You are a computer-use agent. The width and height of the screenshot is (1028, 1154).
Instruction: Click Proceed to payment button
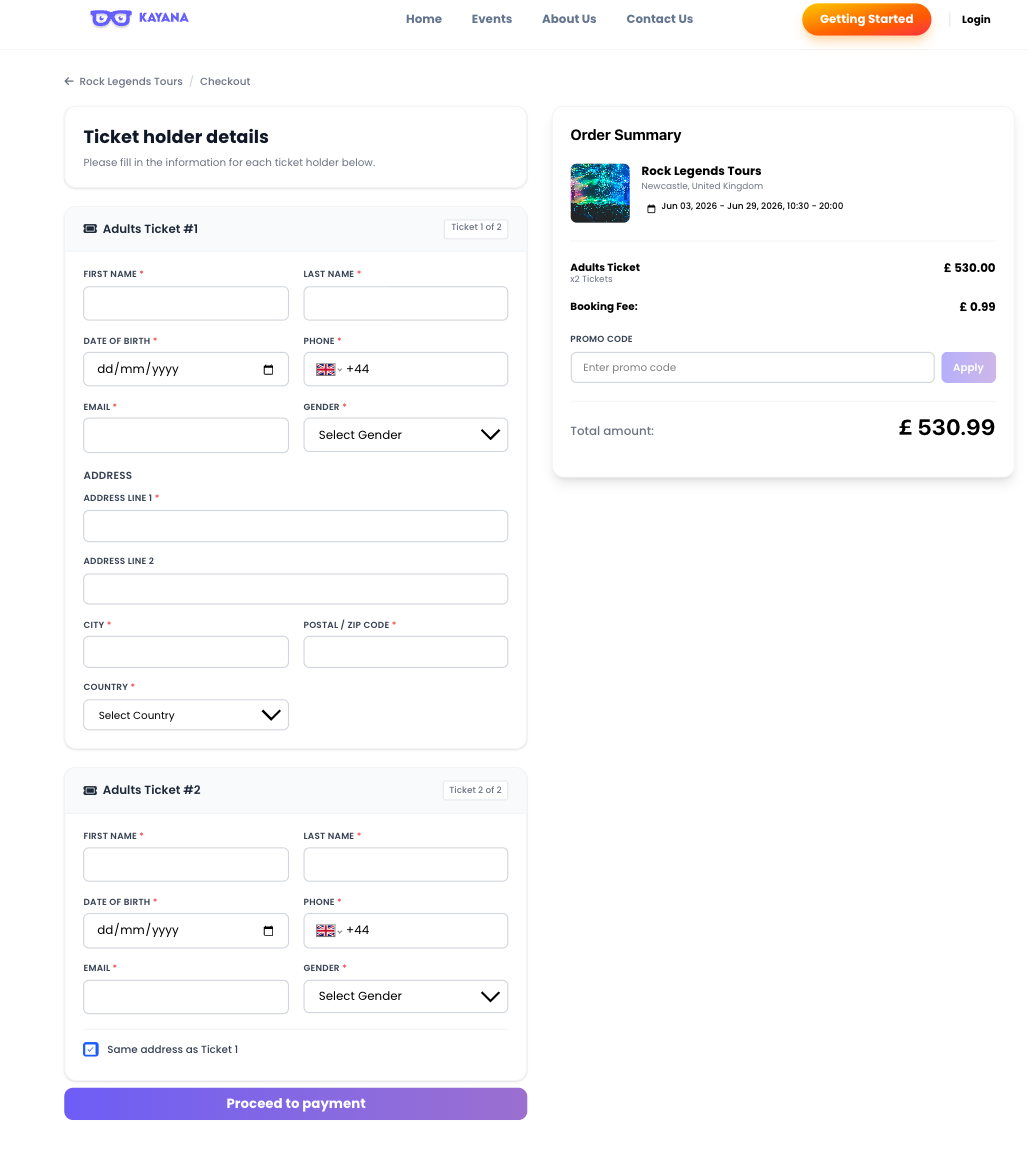(295, 1104)
